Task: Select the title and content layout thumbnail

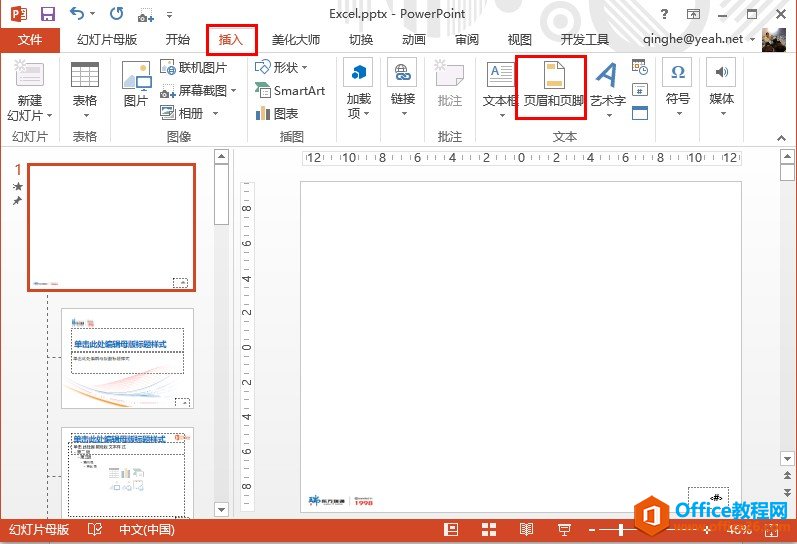Action: click(x=128, y=473)
